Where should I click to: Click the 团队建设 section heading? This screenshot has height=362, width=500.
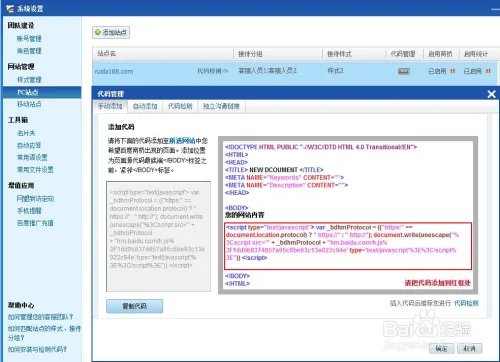click(21, 25)
